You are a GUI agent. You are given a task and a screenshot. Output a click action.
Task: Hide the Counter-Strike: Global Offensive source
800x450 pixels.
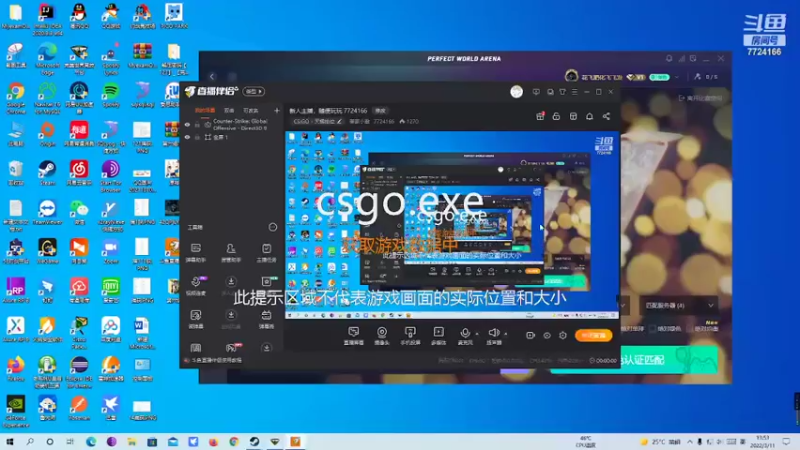(187, 125)
